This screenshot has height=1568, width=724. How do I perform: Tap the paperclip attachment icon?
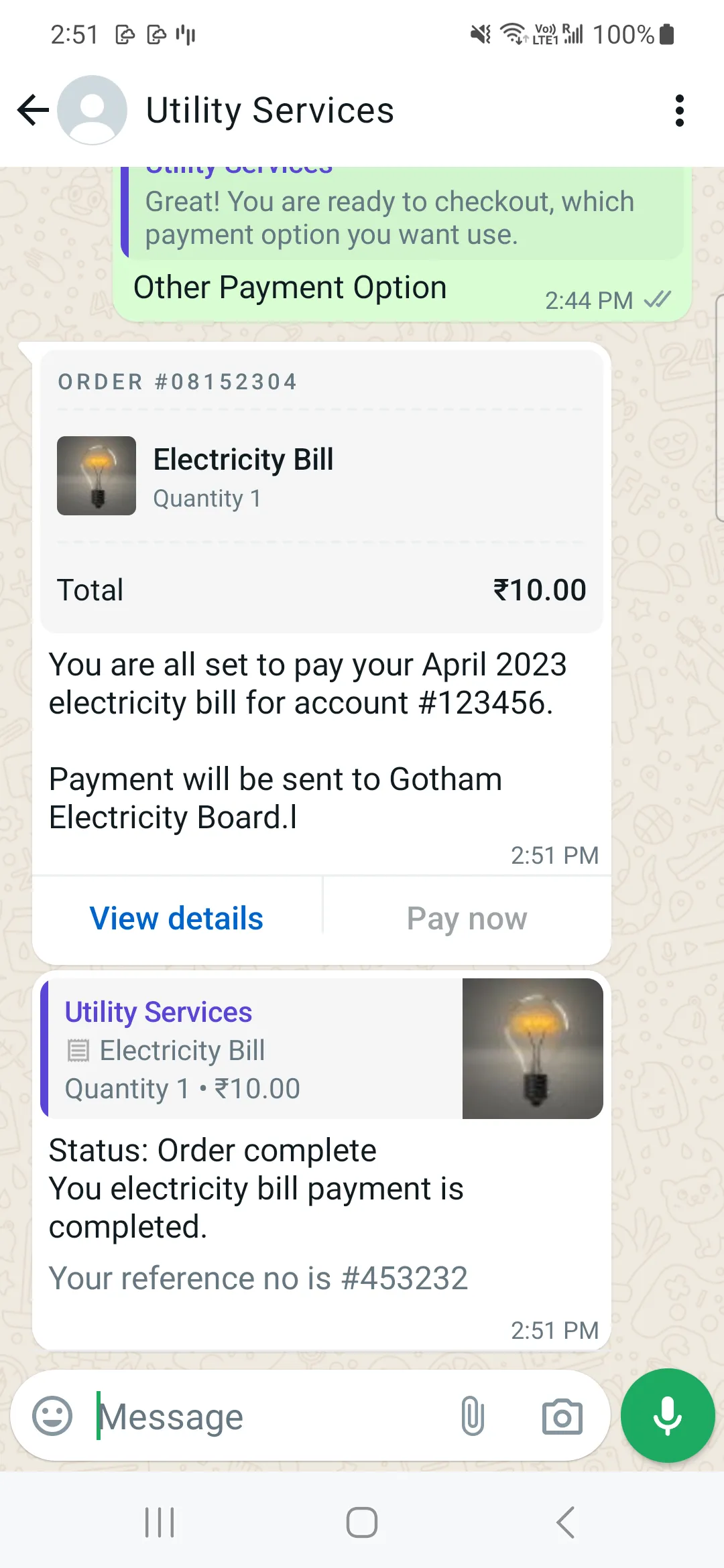click(x=473, y=1416)
